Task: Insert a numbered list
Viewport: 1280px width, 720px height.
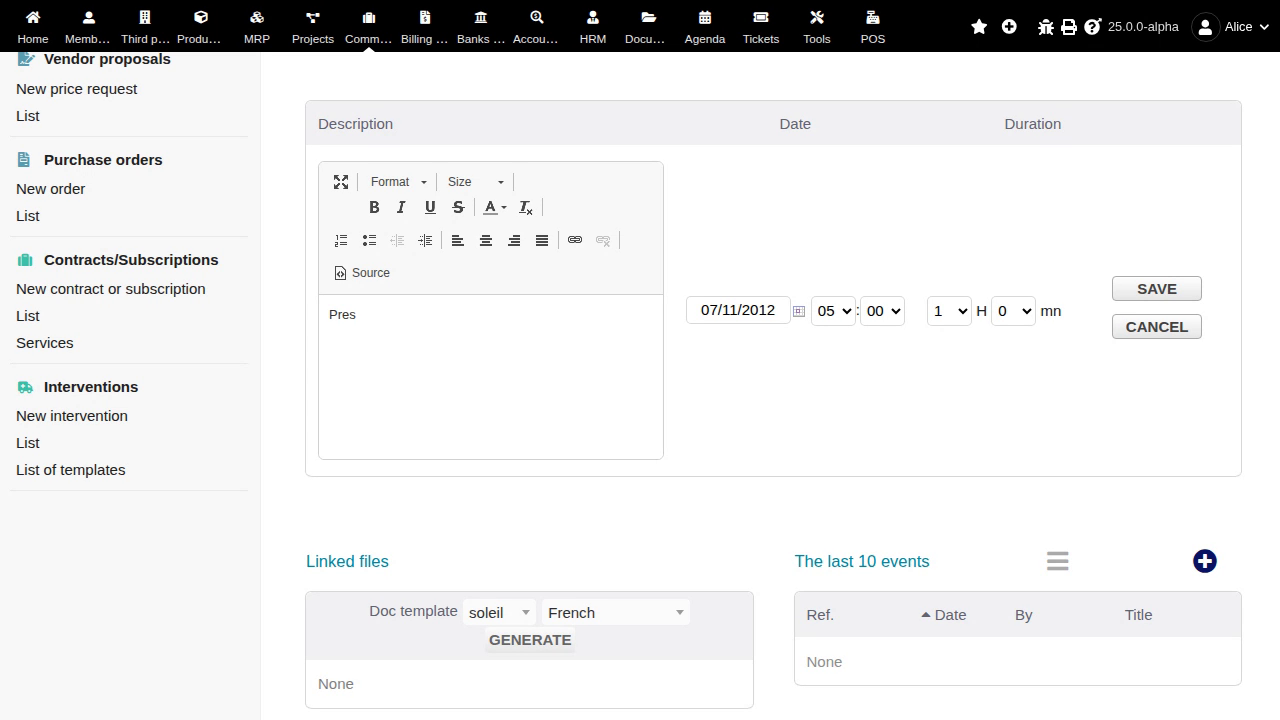Action: 341,240
